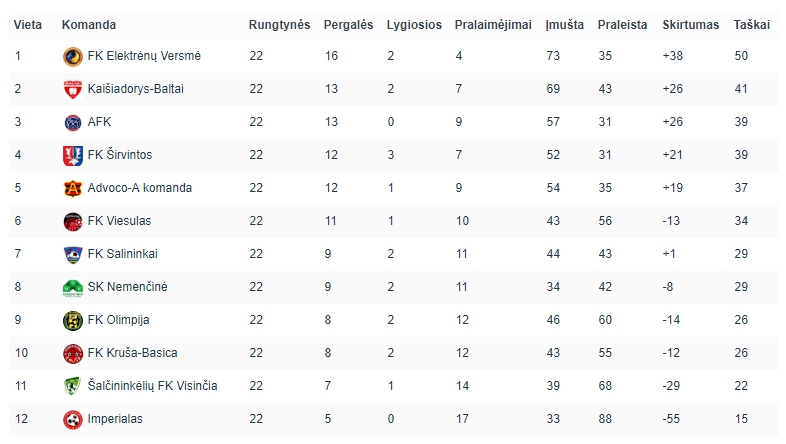The width and height of the screenshot is (786, 444).
Task: Sort table by Taškai column header
Action: pos(751,25)
